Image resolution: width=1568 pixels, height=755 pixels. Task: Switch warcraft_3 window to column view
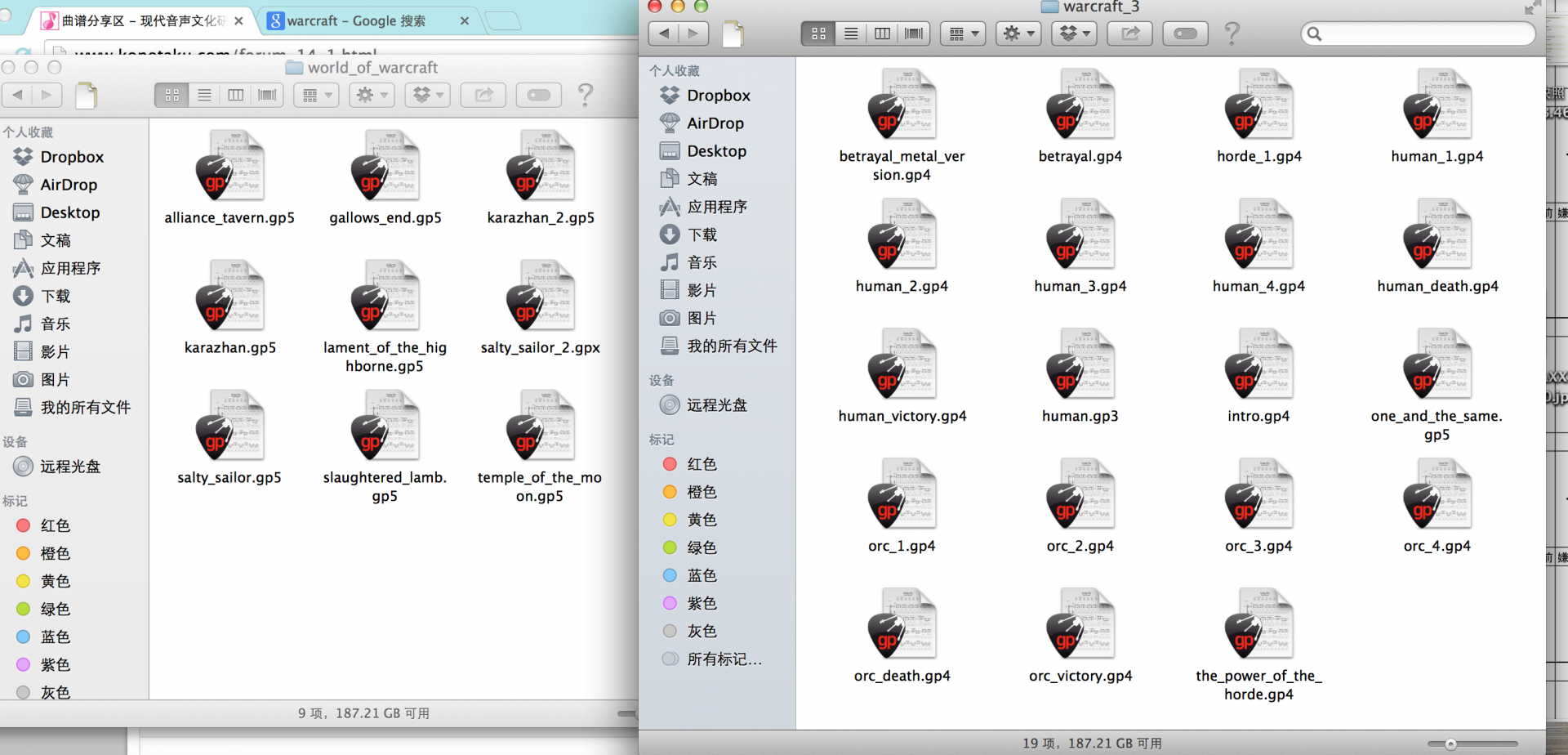[882, 34]
